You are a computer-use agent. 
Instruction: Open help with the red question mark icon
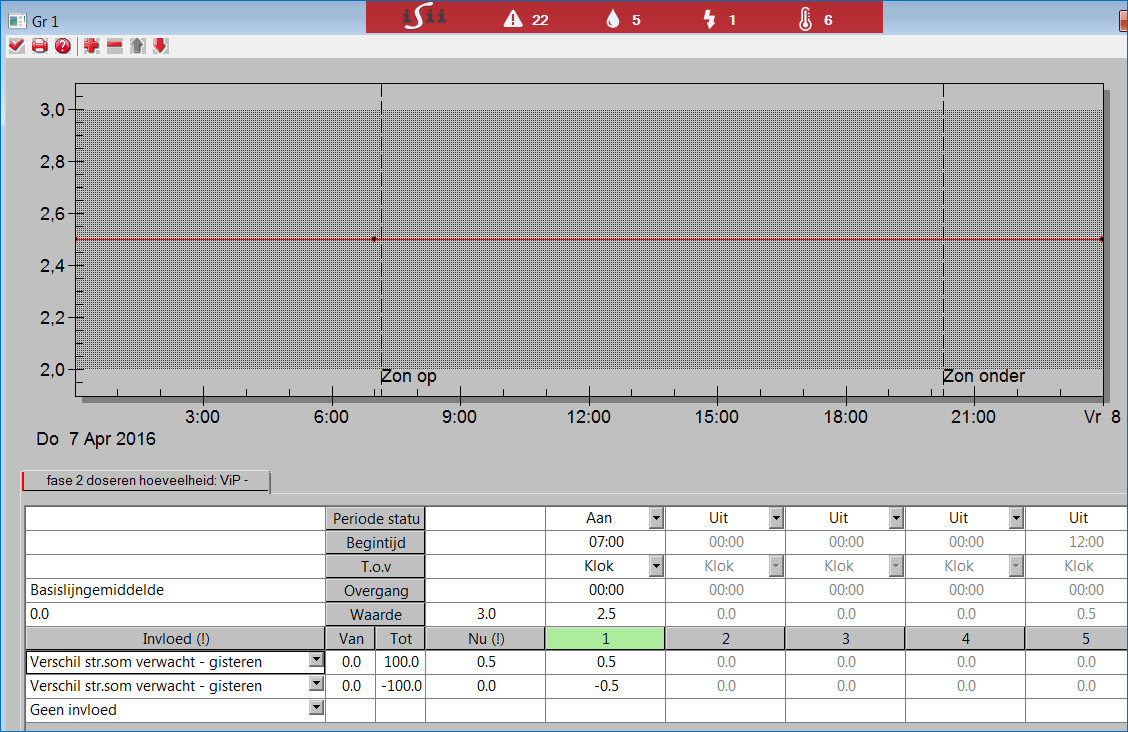[x=63, y=46]
